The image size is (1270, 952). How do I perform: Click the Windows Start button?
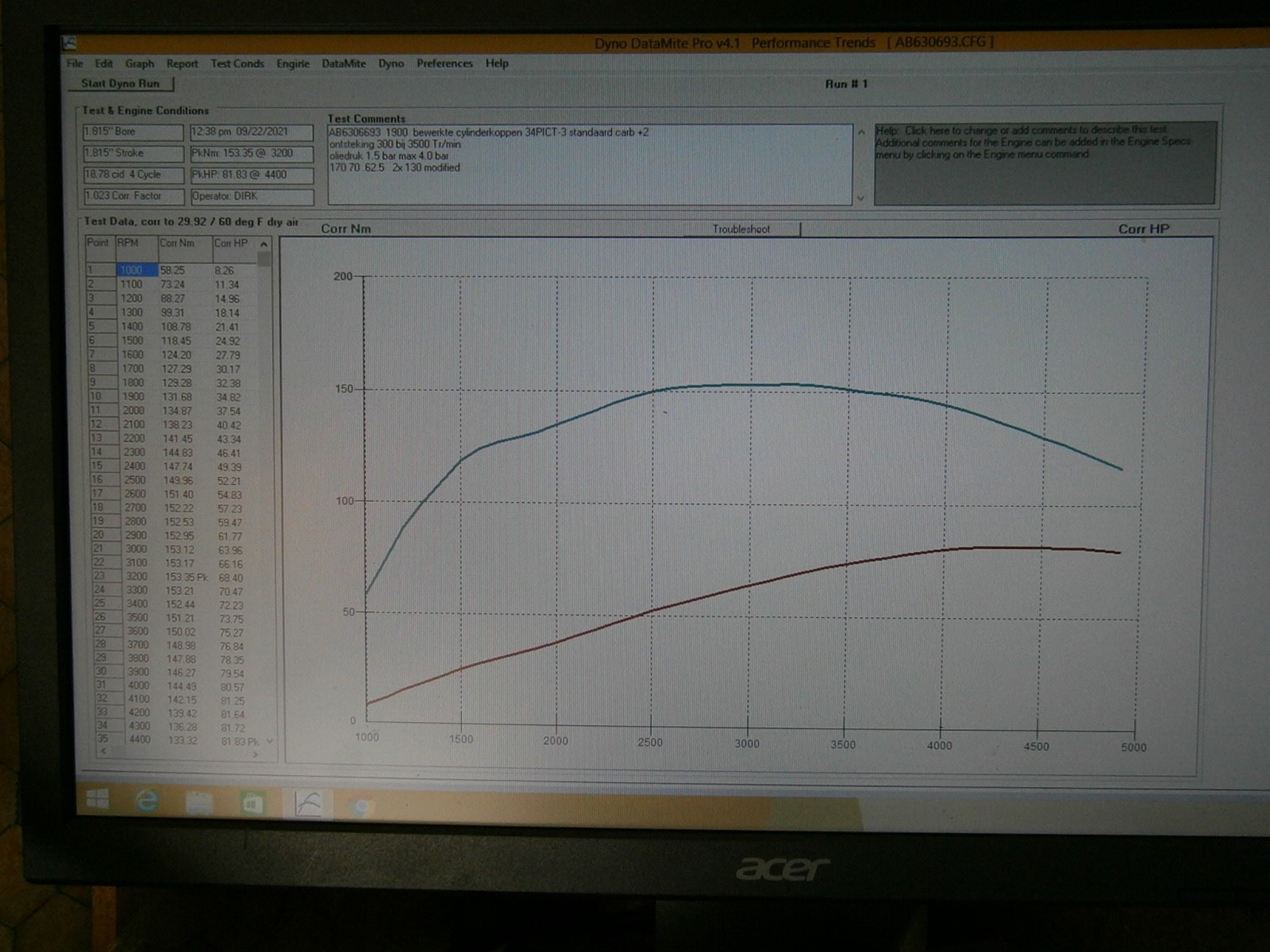click(x=98, y=800)
